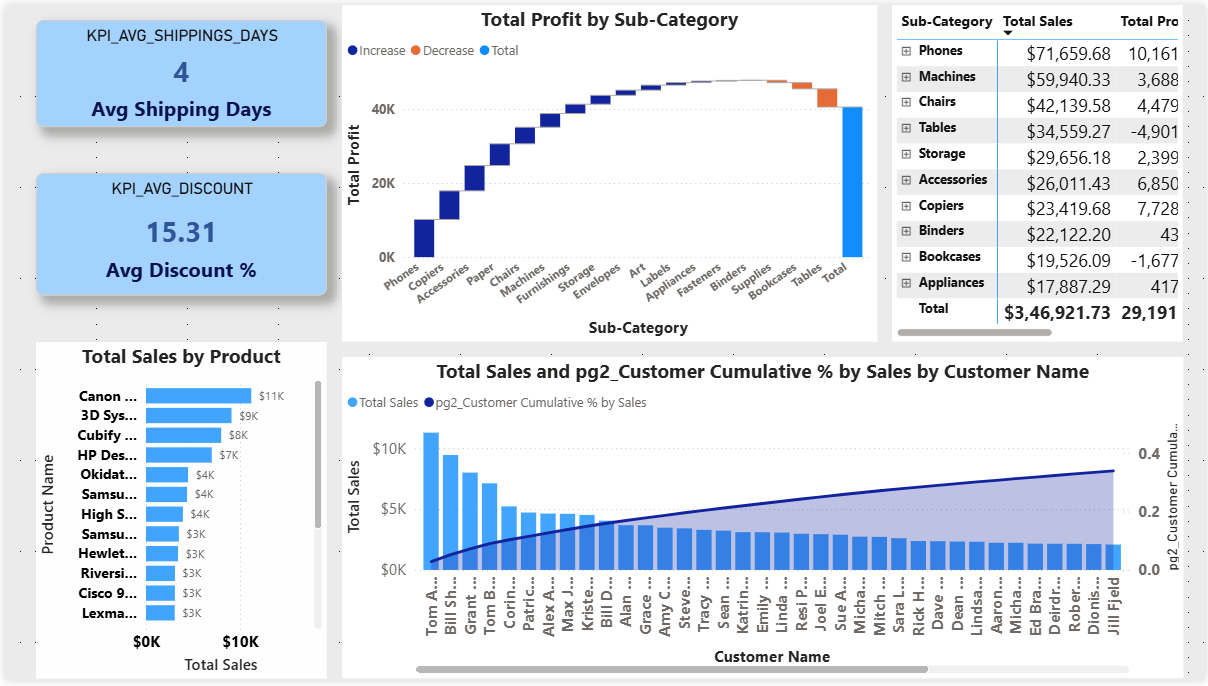This screenshot has height=686, width=1208.
Task: Click the plus icon beside Tables
Action: coord(907,128)
